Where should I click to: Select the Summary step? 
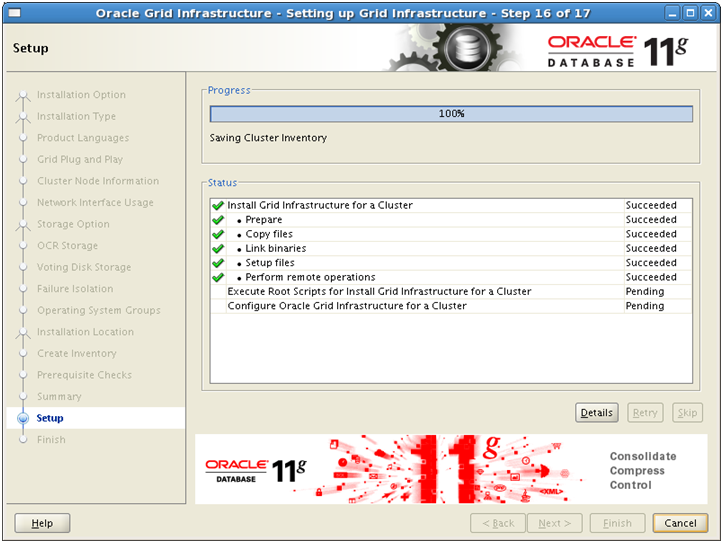(x=59, y=396)
